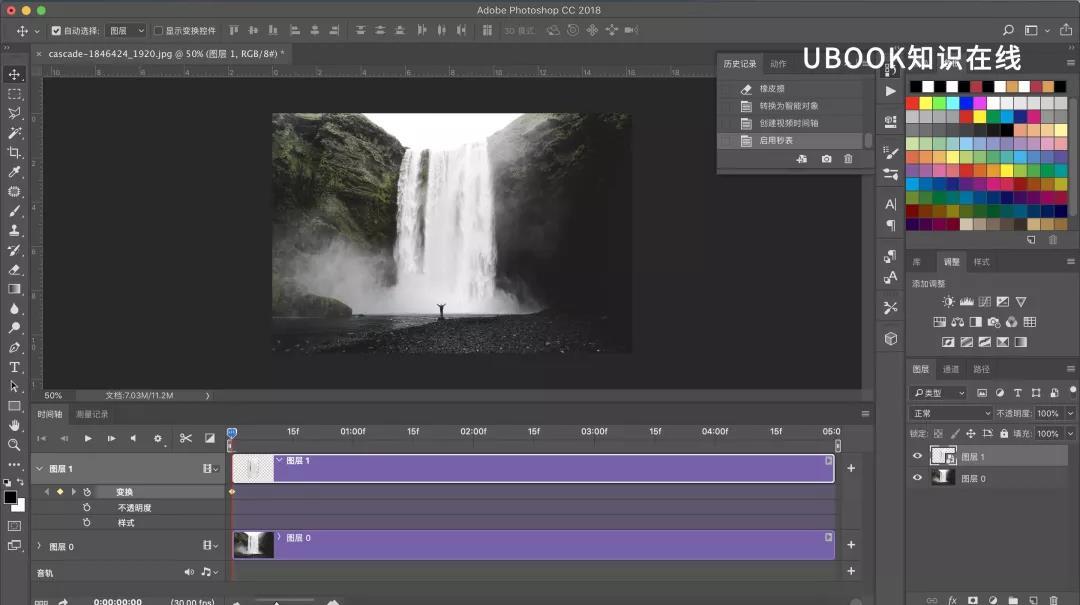Screen dimensions: 1080x605
Task: Mute the audio track
Action: click(189, 572)
